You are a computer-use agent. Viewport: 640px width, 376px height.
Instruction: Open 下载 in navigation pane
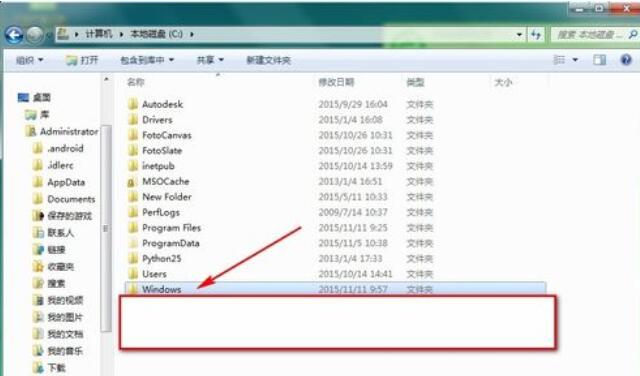(x=49, y=368)
